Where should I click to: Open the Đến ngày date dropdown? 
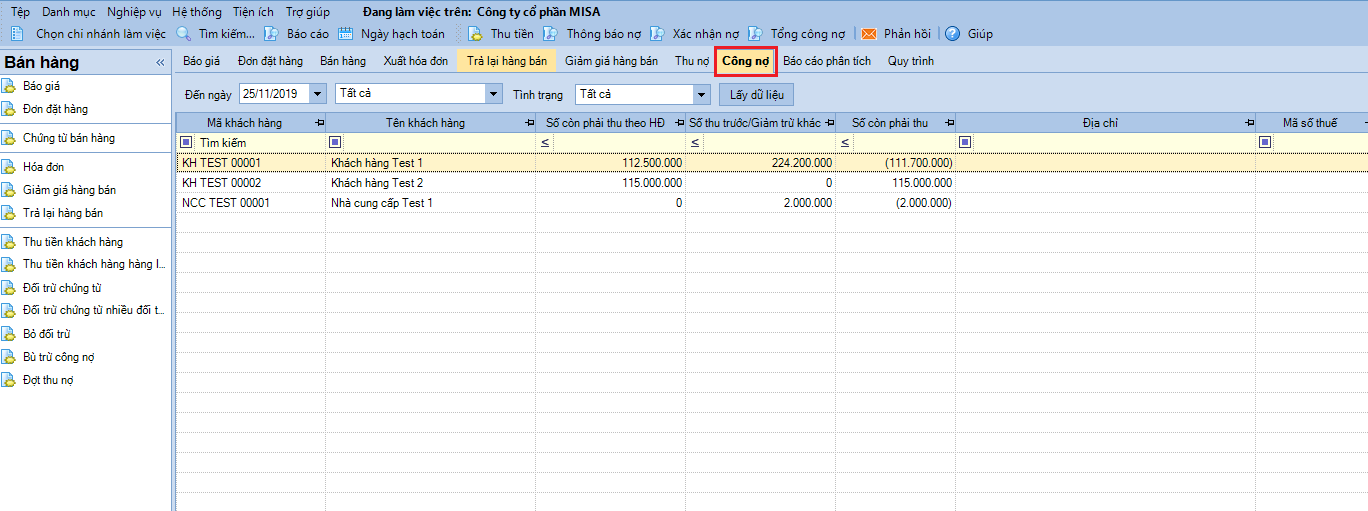point(318,94)
